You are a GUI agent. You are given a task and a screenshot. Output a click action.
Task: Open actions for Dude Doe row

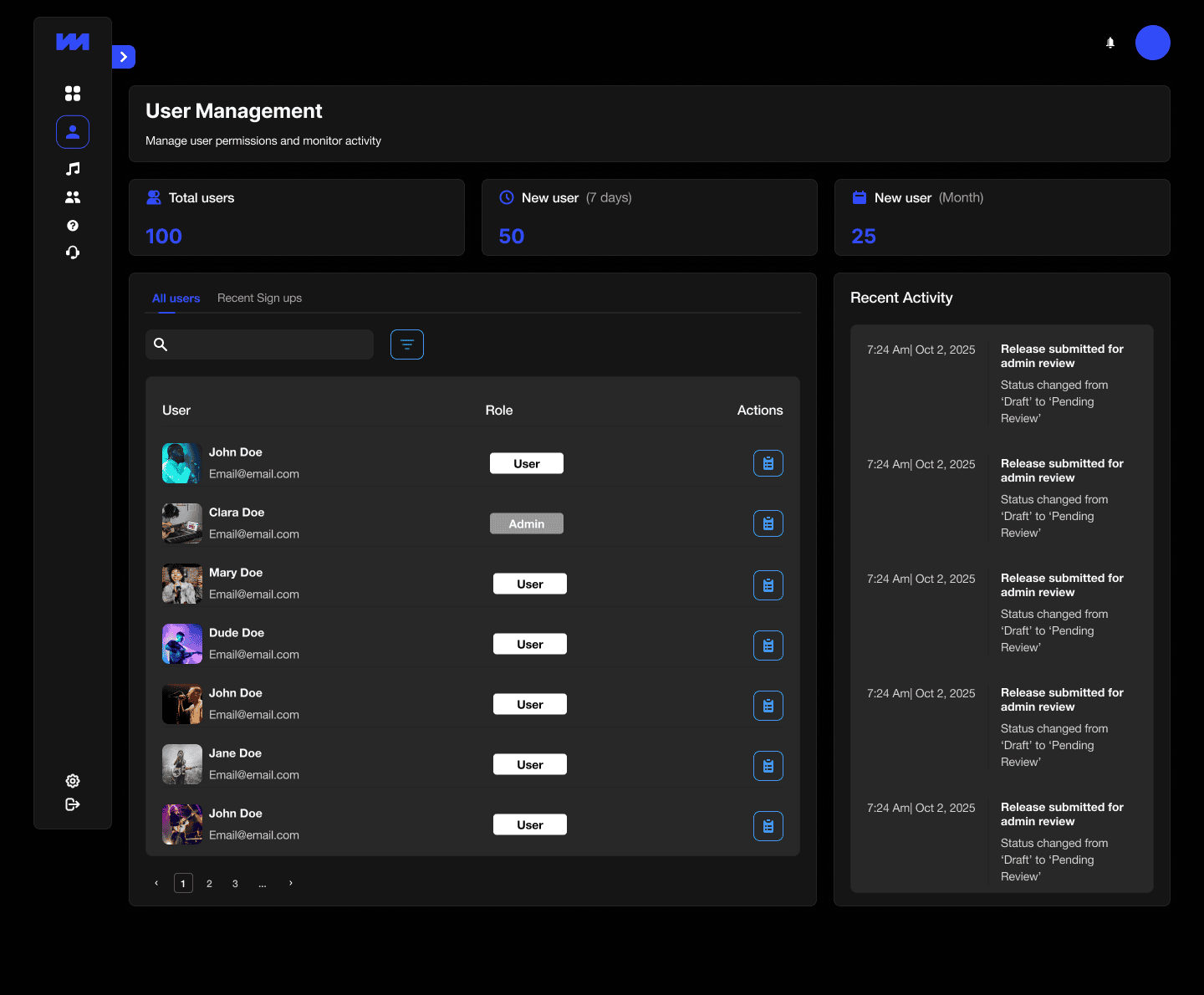[x=768, y=645]
